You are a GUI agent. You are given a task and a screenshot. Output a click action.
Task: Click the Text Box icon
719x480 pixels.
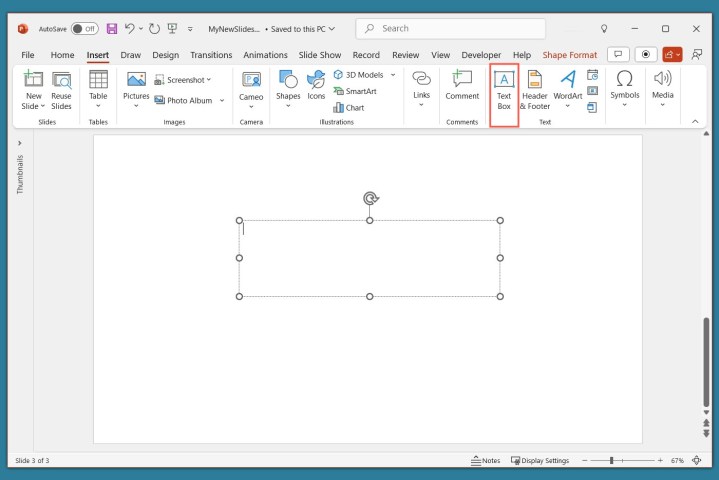[504, 82]
